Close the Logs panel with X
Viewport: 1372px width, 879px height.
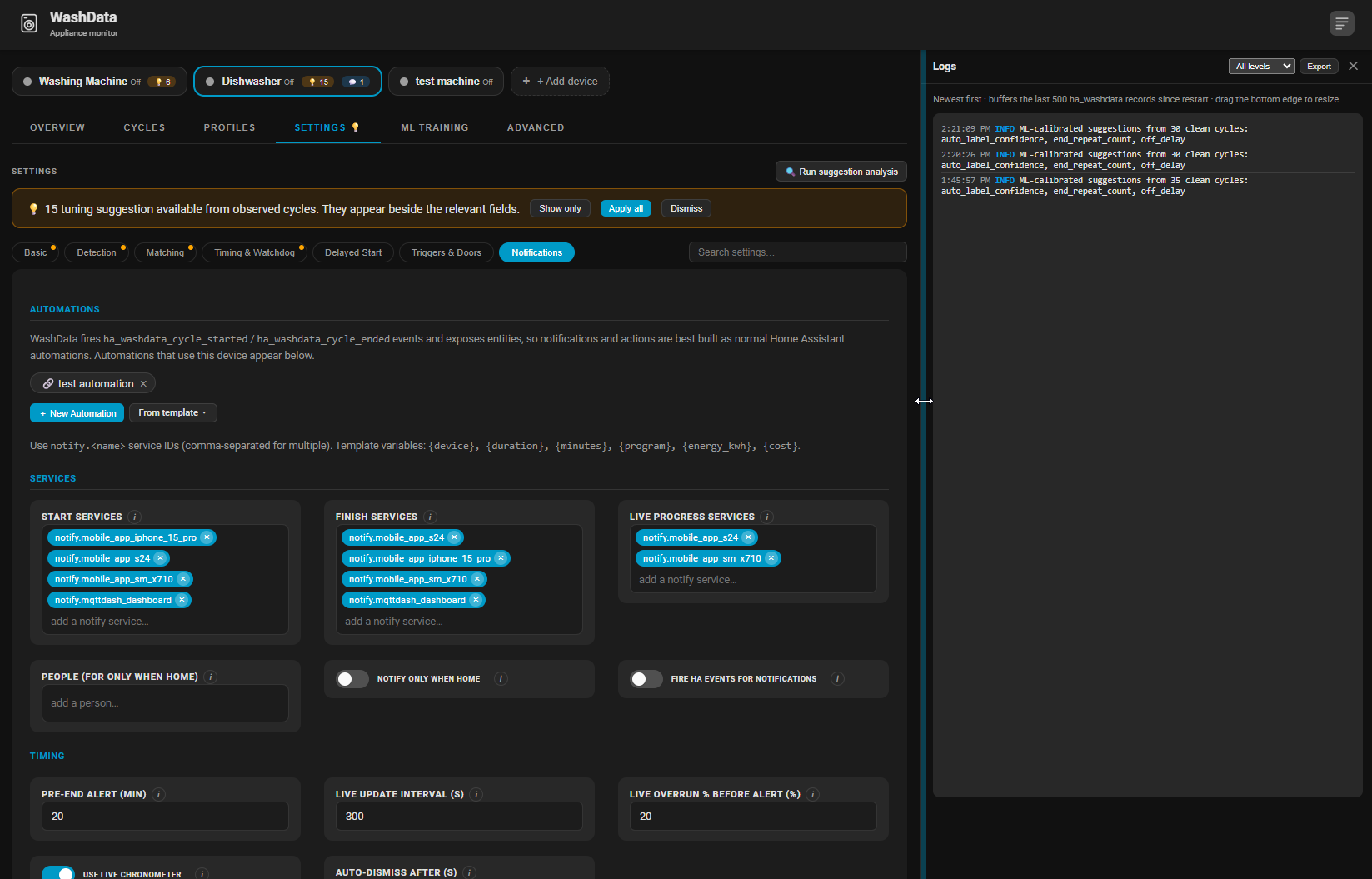point(1353,66)
